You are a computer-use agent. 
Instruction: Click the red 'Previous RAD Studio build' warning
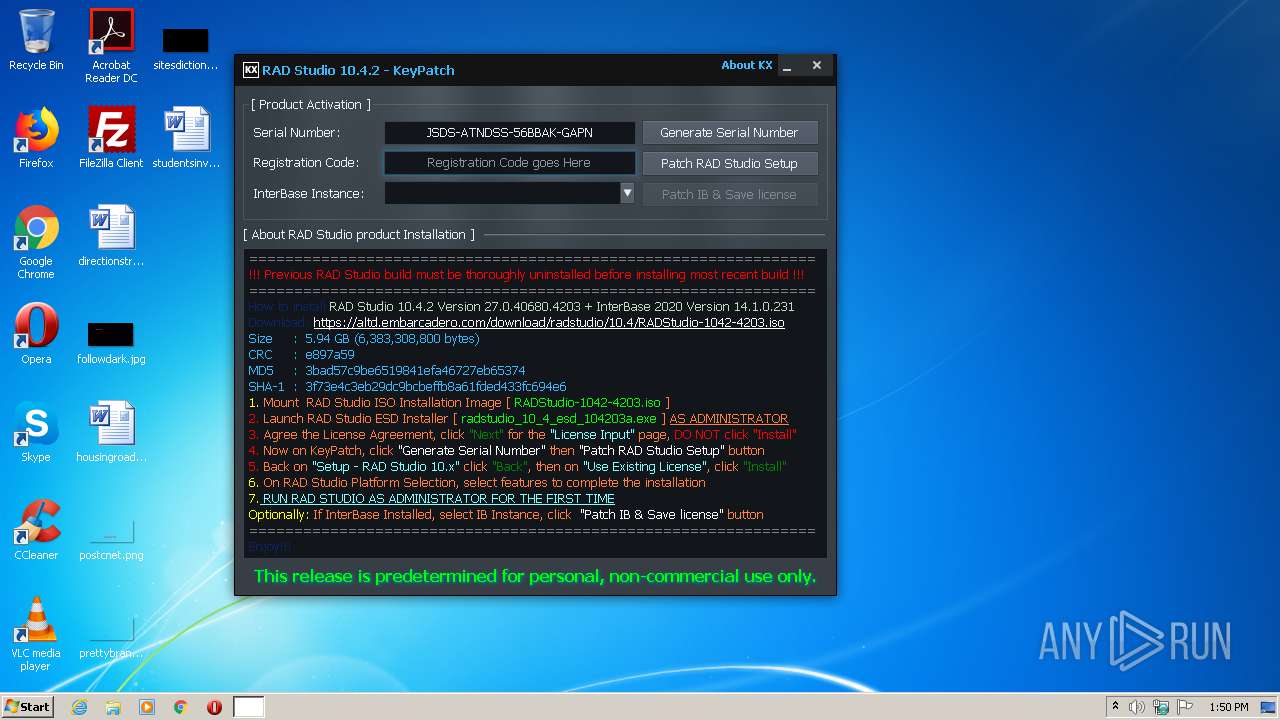pos(526,275)
